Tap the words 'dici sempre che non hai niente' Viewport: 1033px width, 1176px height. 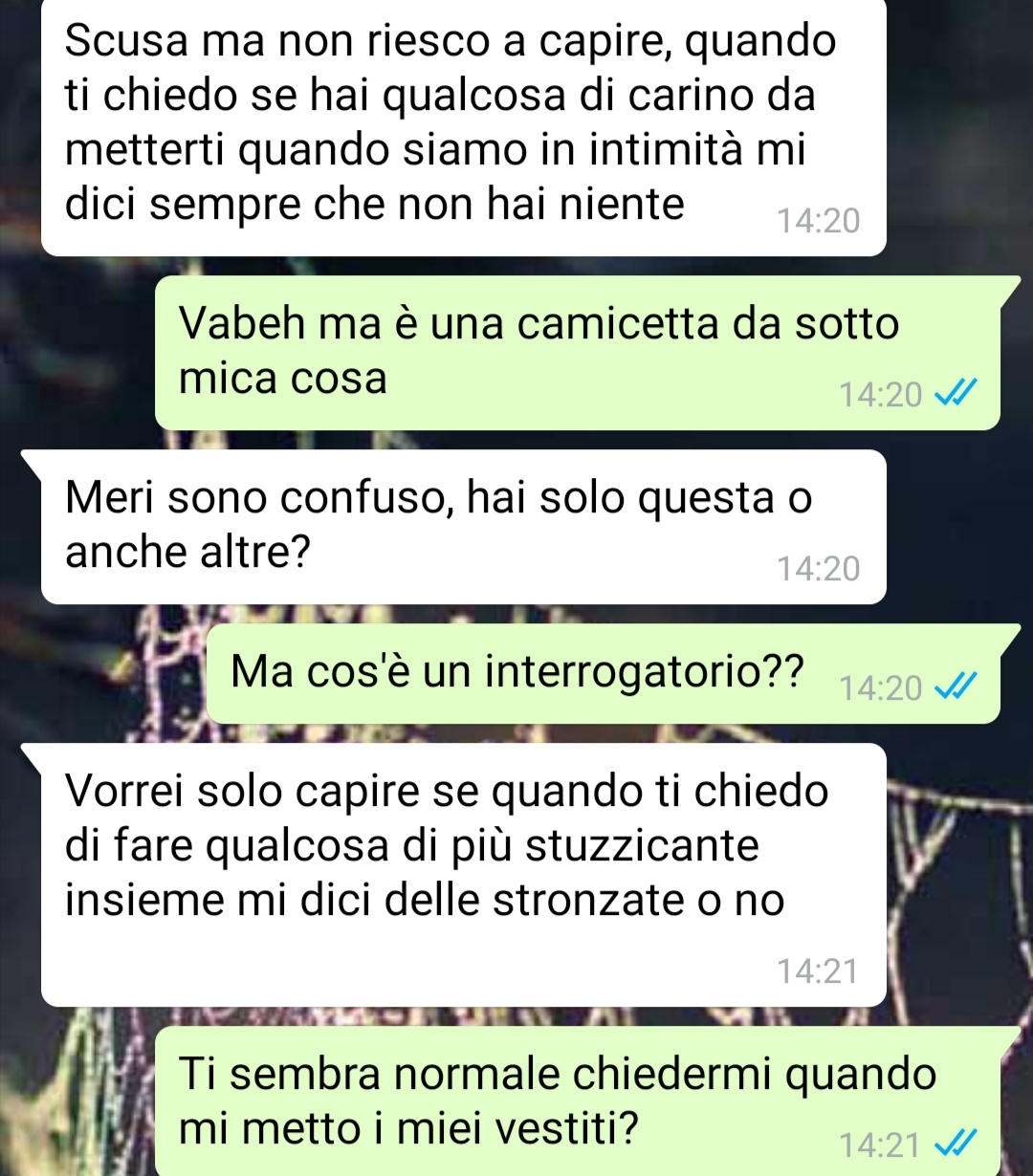pos(375,205)
